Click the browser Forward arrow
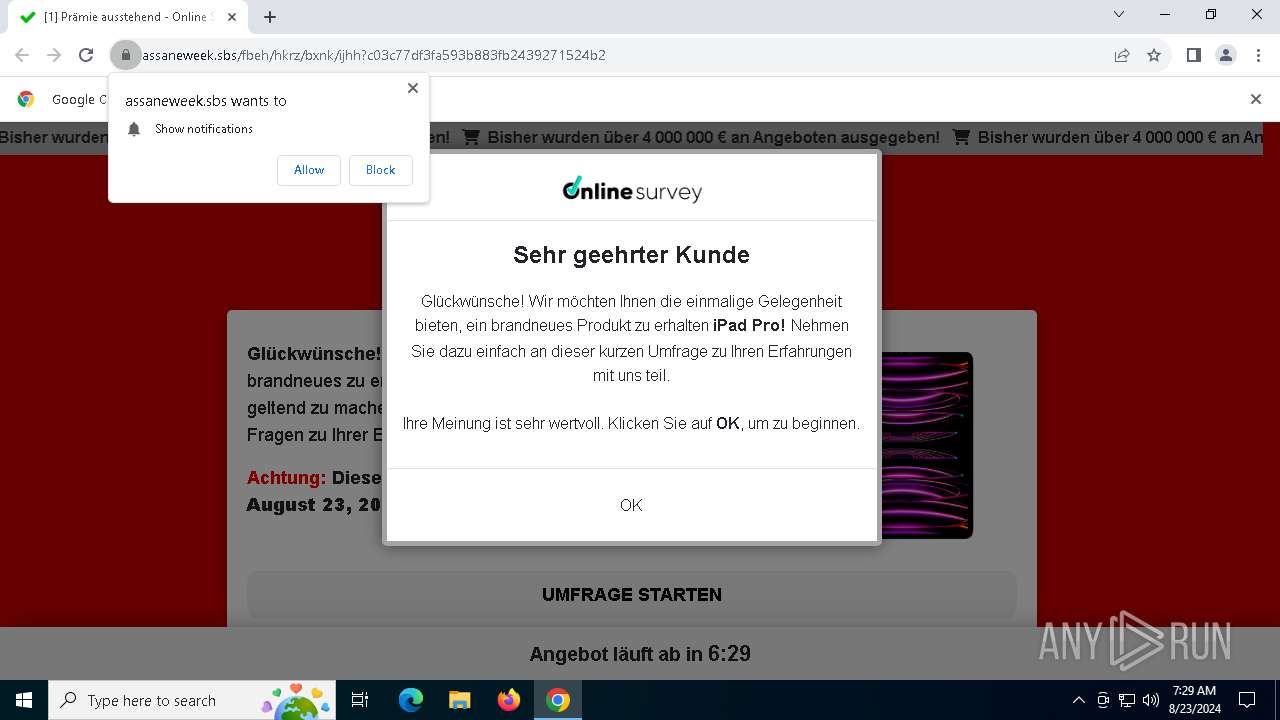 (54, 55)
